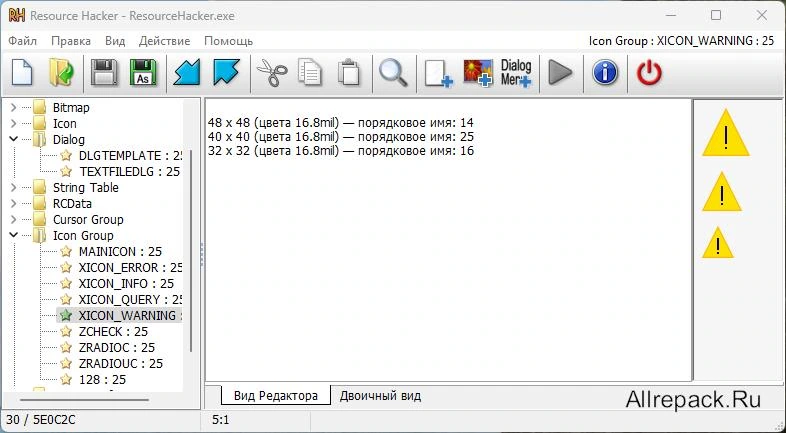Click the Add new resource icon
The image size is (786, 433).
click(438, 74)
